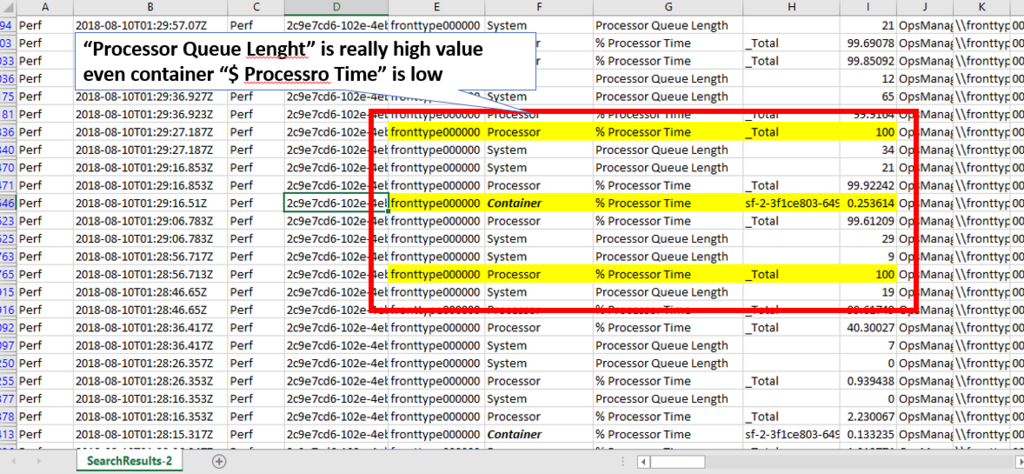1024x474 pixels.
Task: Select column B header
Action: [x=151, y=7]
